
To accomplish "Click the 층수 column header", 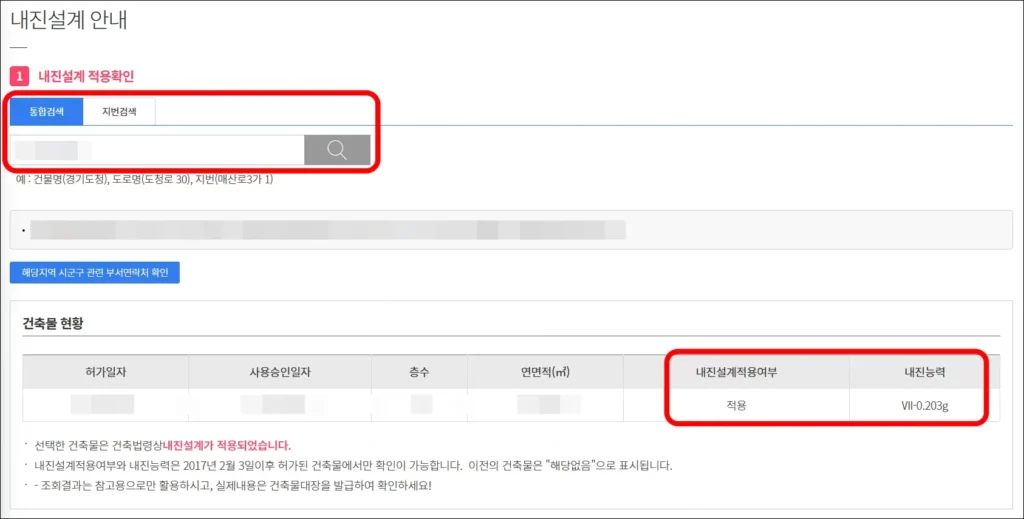I will (x=419, y=372).
